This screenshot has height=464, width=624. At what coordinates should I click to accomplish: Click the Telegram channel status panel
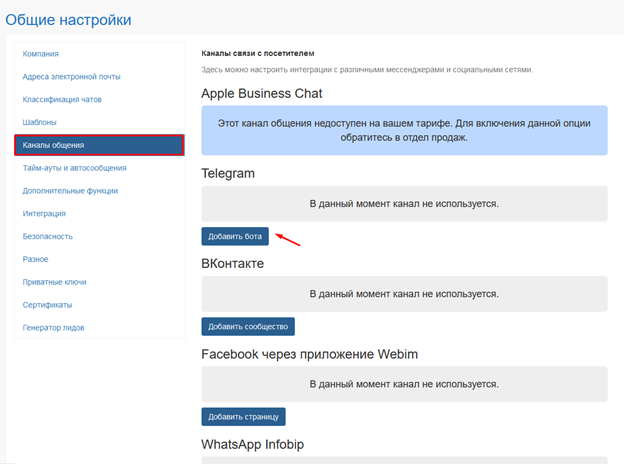404,204
